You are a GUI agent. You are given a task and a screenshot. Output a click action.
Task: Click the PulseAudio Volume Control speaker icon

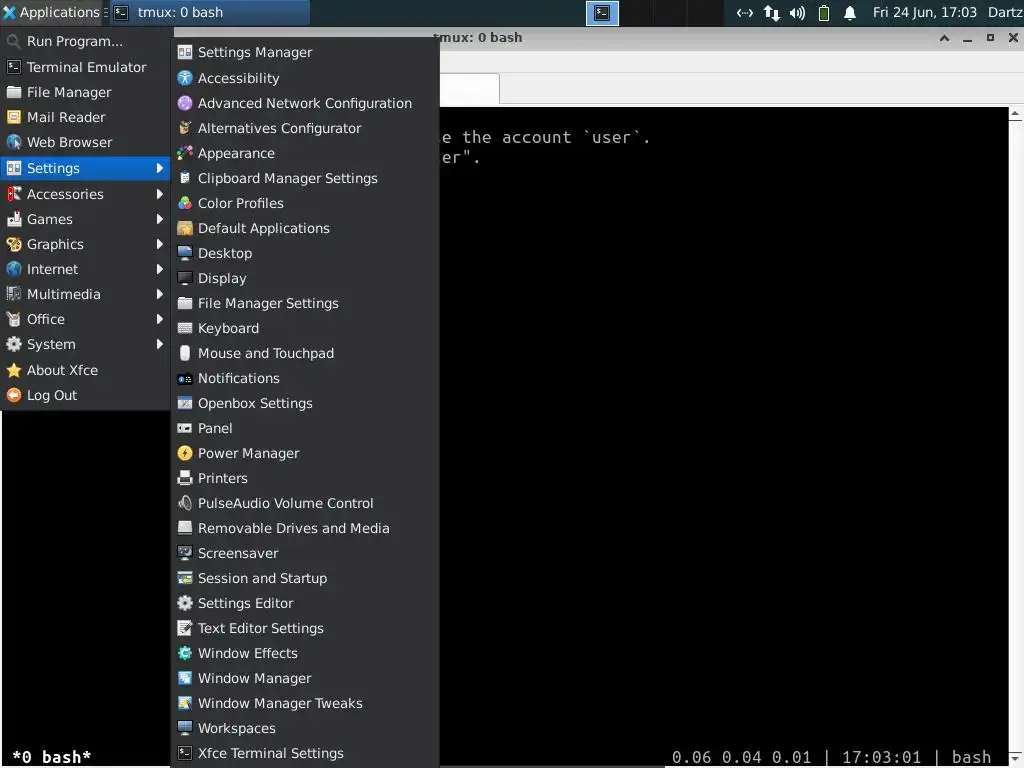tap(185, 503)
